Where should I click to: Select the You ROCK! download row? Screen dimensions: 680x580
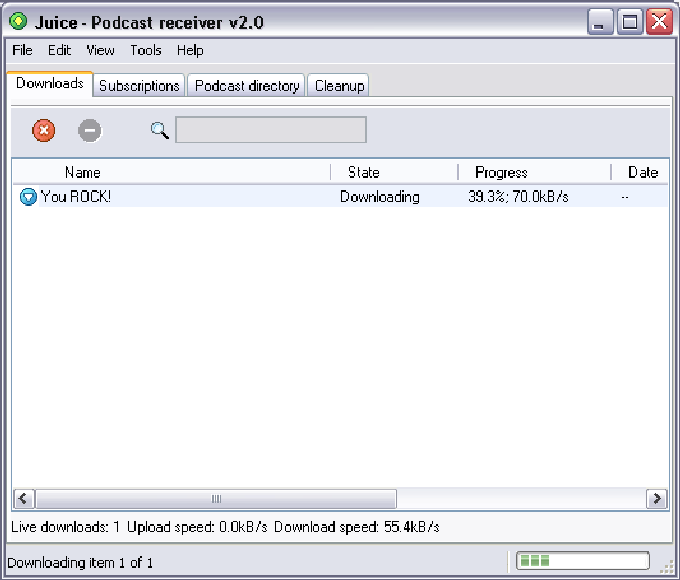click(340, 197)
